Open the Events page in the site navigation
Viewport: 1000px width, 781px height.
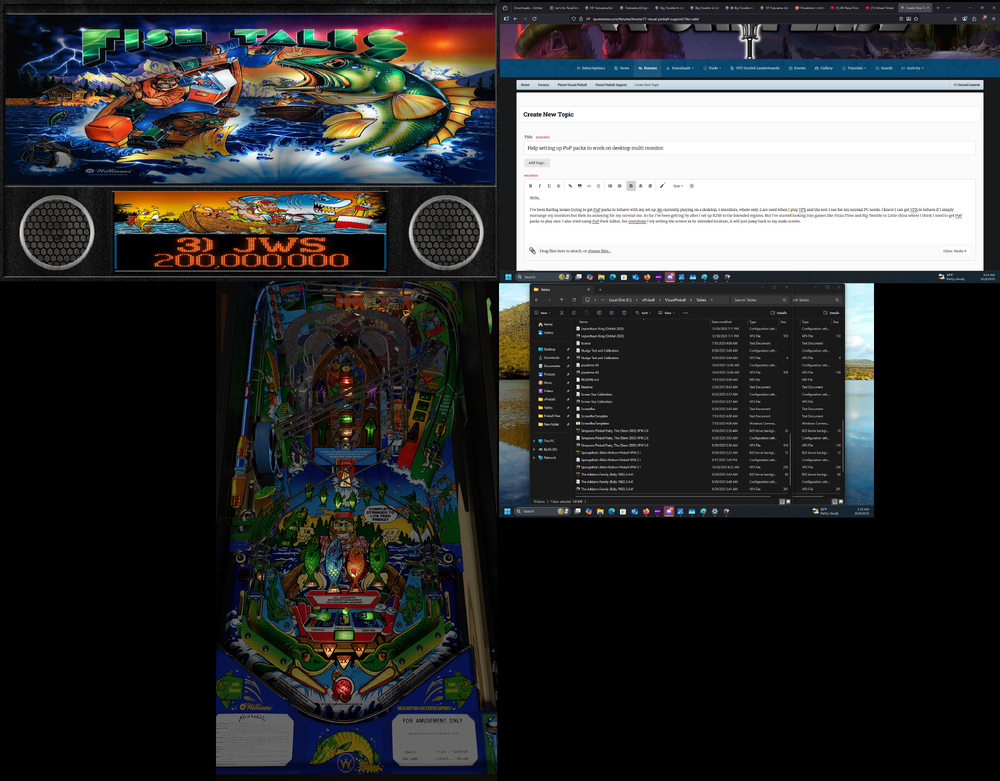coord(797,68)
